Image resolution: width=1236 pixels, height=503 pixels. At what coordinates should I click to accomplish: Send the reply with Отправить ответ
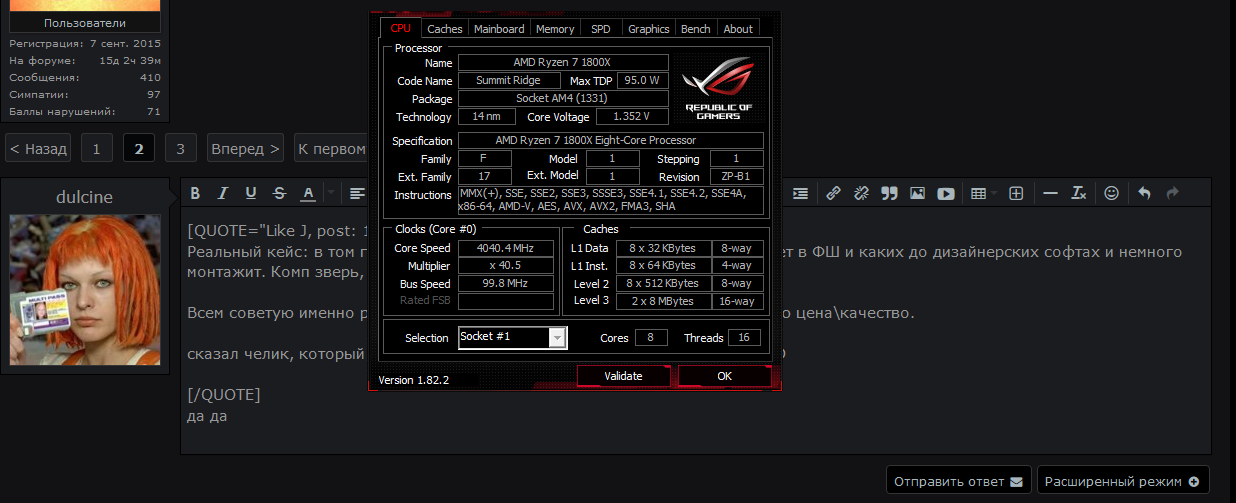pyautogui.click(x=958, y=480)
